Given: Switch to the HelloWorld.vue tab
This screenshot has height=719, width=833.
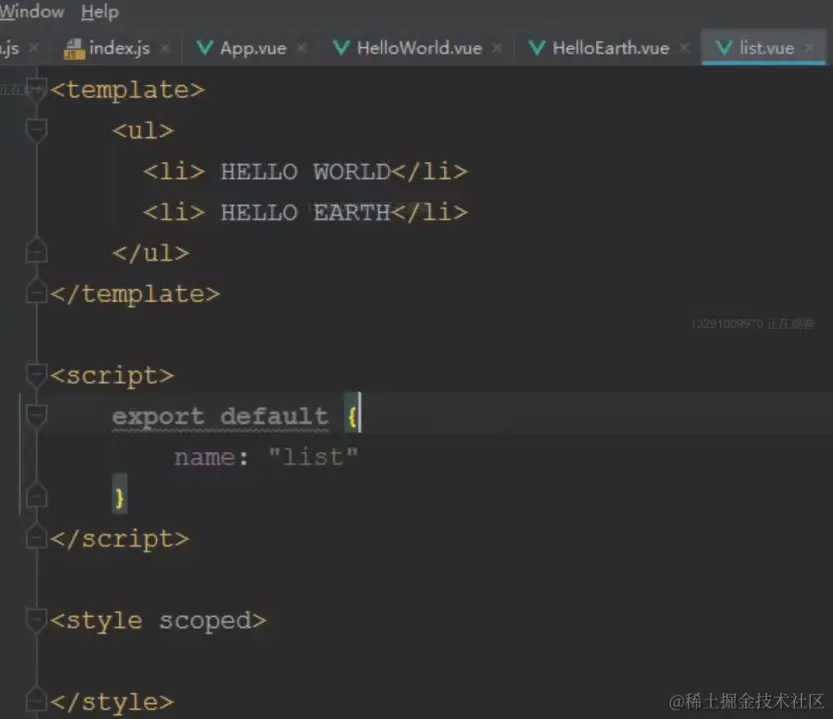Looking at the screenshot, I should click(420, 48).
